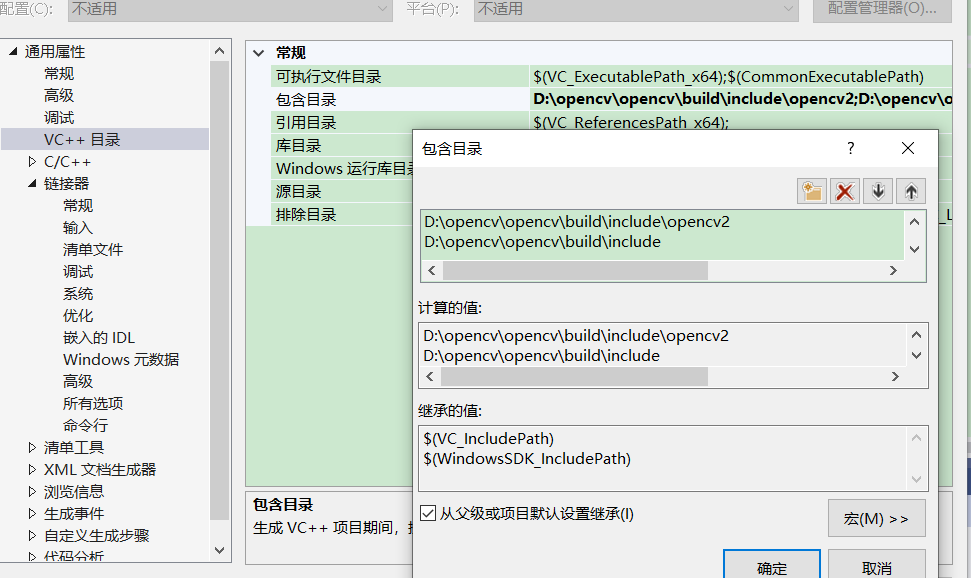The height and width of the screenshot is (578, 971).
Task: Expand the 生成事件 node
Action: (x=32, y=514)
